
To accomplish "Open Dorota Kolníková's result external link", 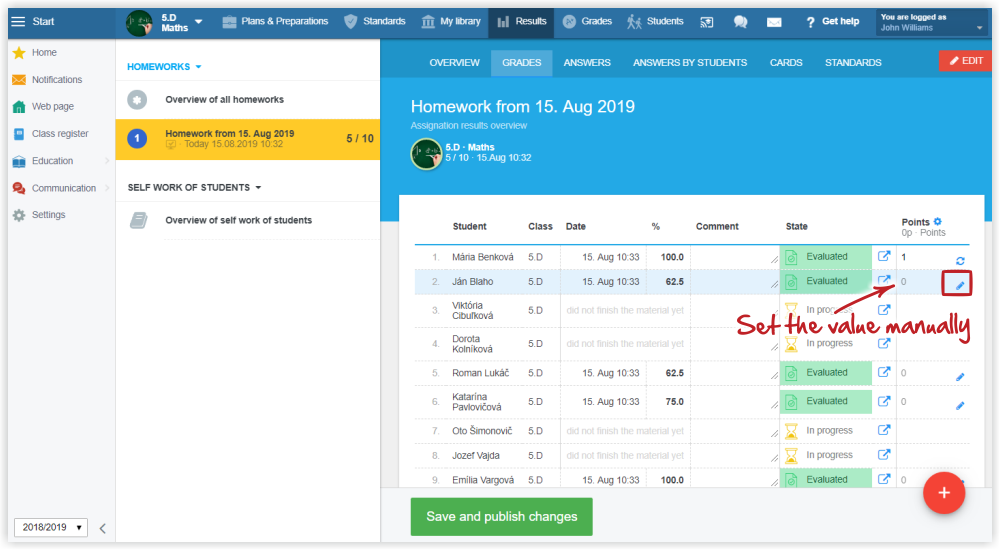I will 884,343.
